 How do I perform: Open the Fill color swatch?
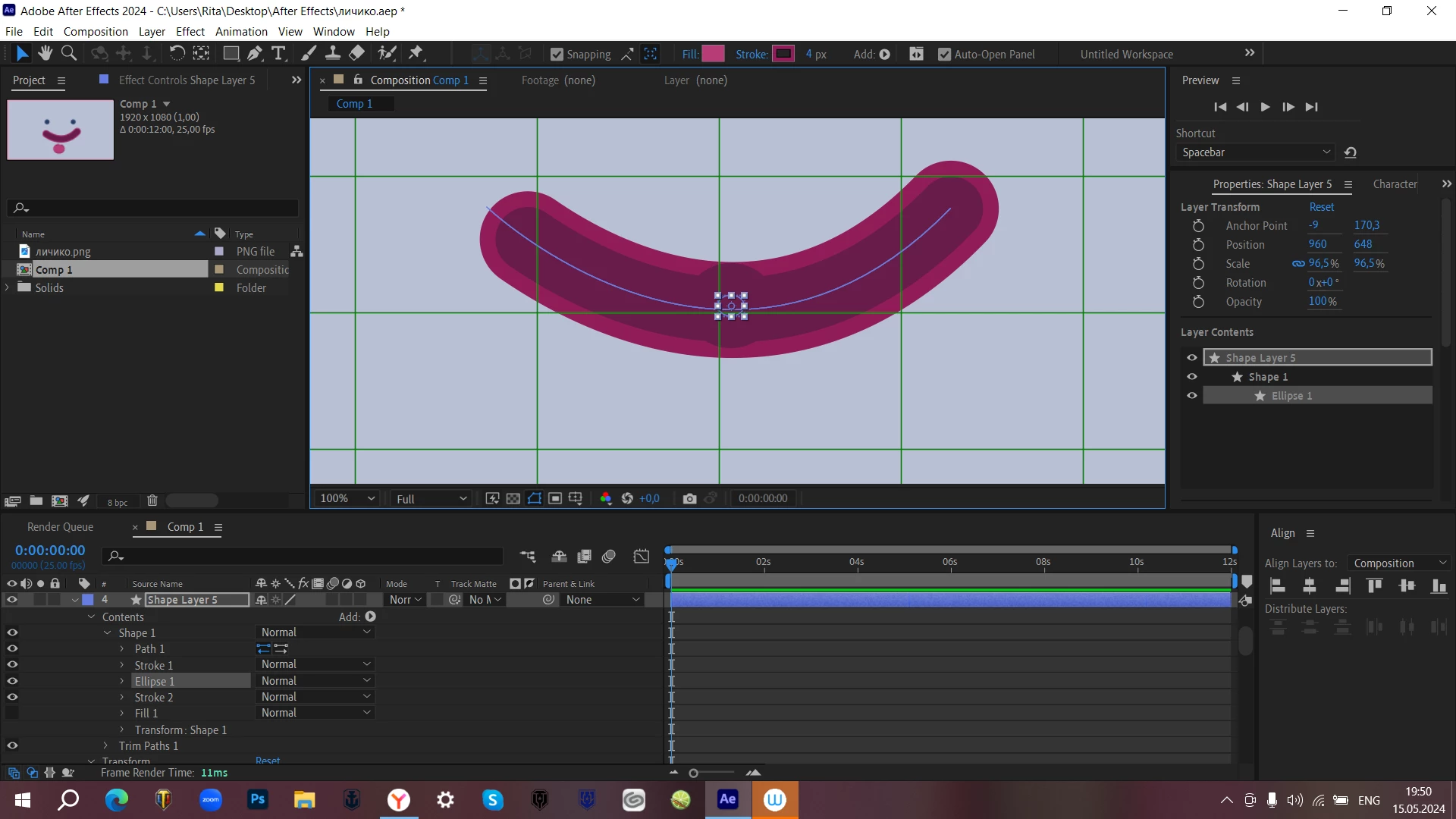point(713,54)
